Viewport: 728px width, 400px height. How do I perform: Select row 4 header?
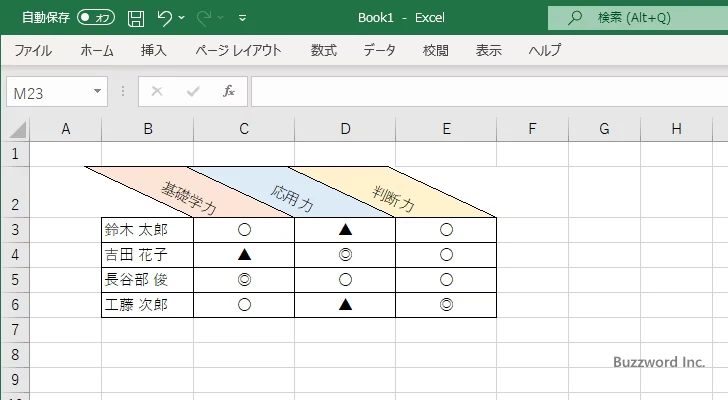pyautogui.click(x=15, y=255)
